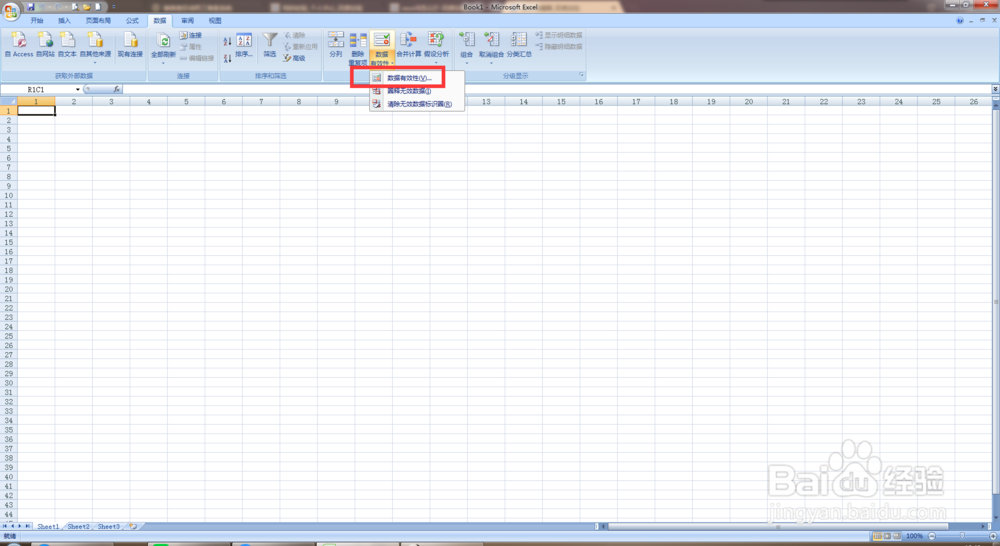The image size is (1000, 546).
Task: Customize Quick Access Toolbar dropdown arrow
Action: coord(114,7)
